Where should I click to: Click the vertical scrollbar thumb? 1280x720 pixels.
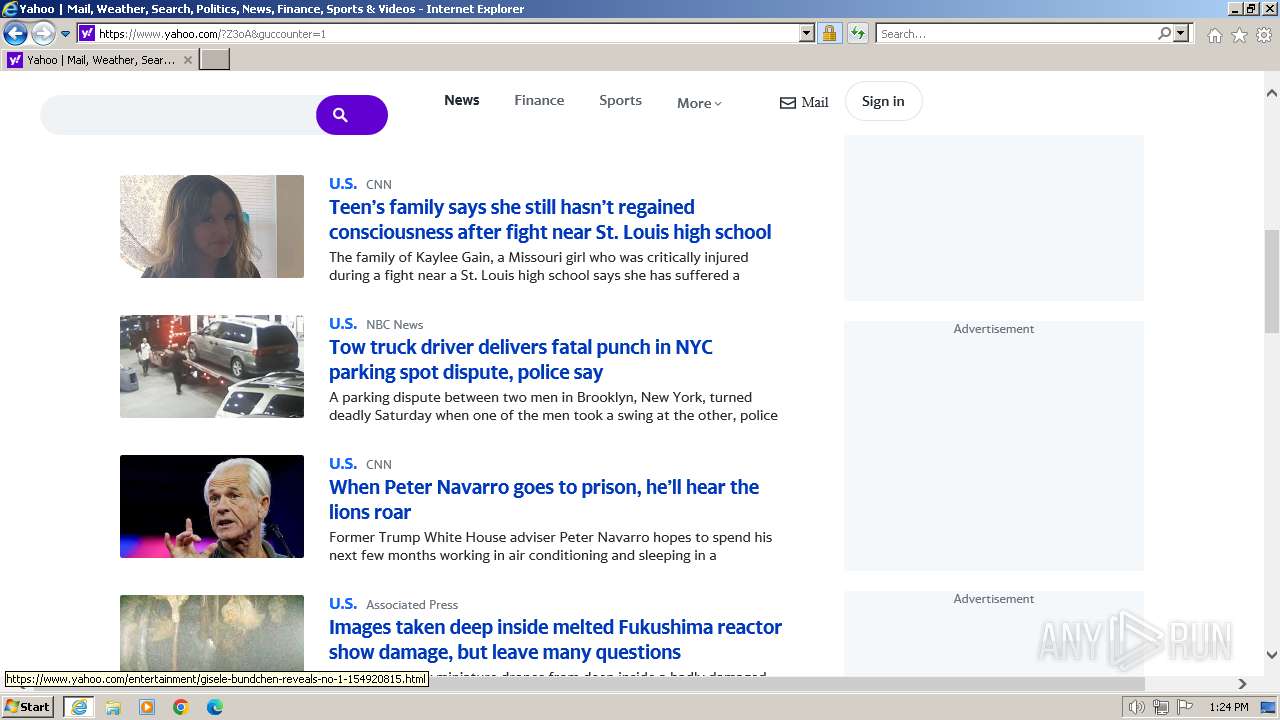point(1271,282)
